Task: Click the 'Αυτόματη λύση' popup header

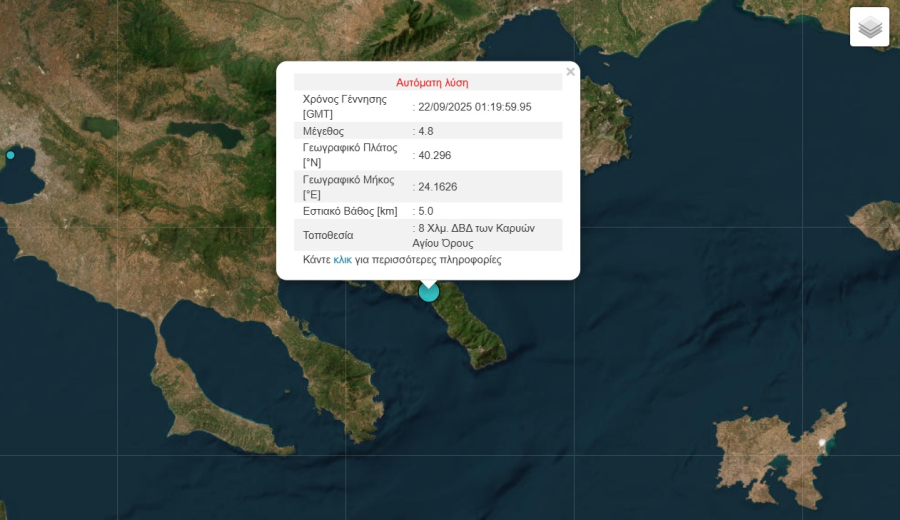Action: (432, 83)
